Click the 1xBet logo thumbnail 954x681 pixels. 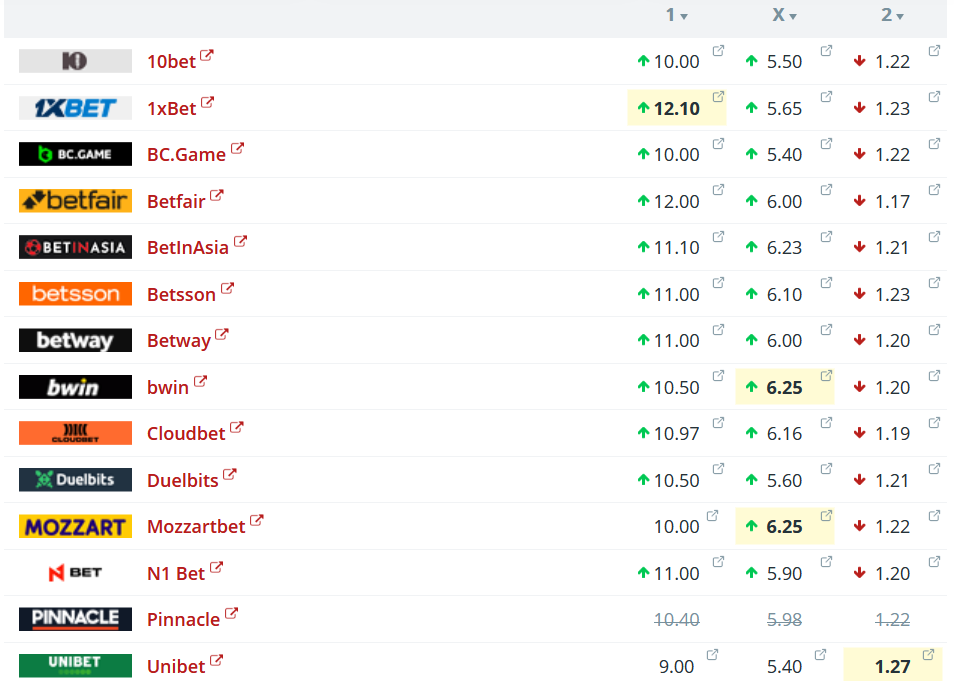coord(75,108)
